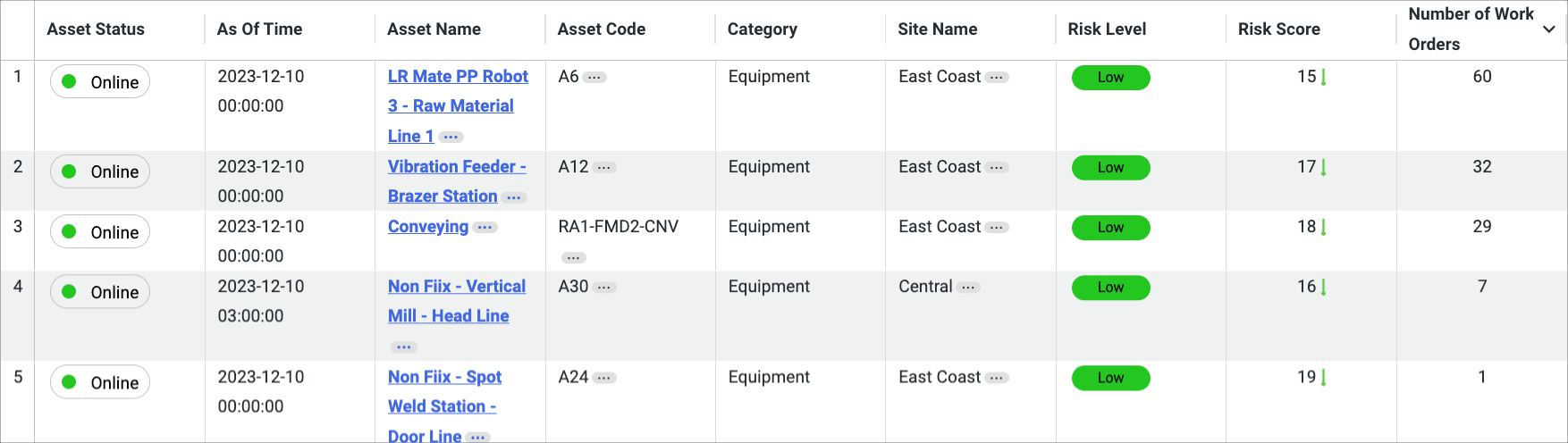The height and width of the screenshot is (443, 1568).
Task: Click the Online status badge in row 3
Action: (x=100, y=232)
